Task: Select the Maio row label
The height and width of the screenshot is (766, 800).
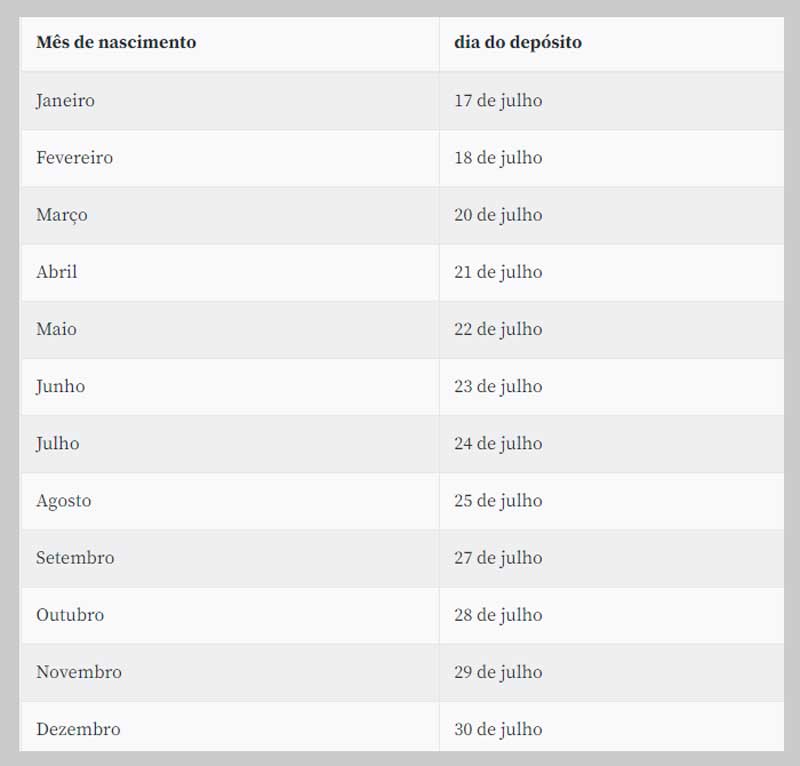Action: 57,329
